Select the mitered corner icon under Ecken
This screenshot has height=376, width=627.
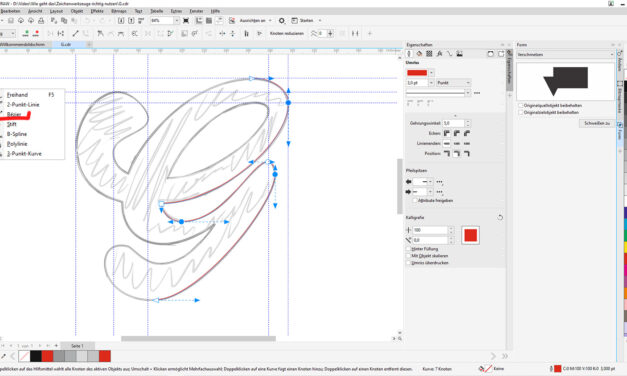[x=447, y=133]
